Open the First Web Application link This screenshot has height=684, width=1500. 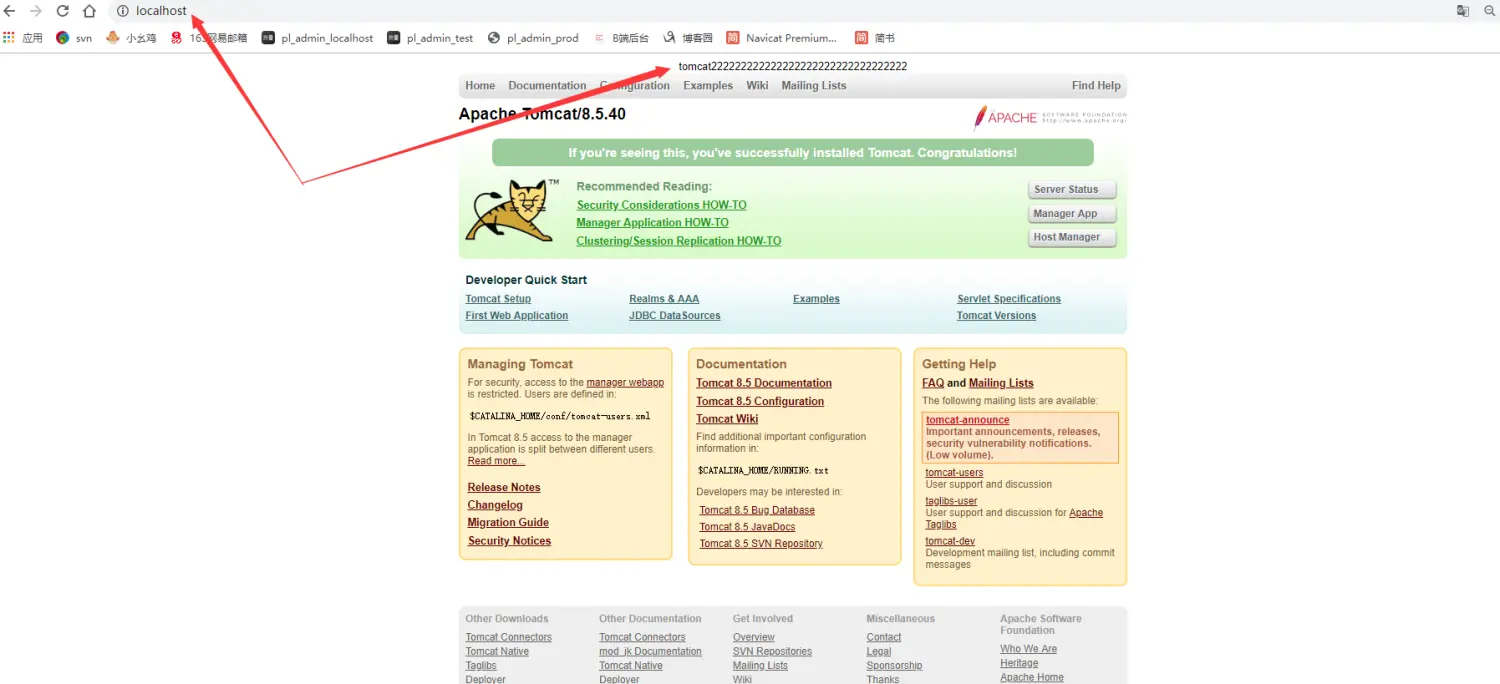[x=517, y=316]
